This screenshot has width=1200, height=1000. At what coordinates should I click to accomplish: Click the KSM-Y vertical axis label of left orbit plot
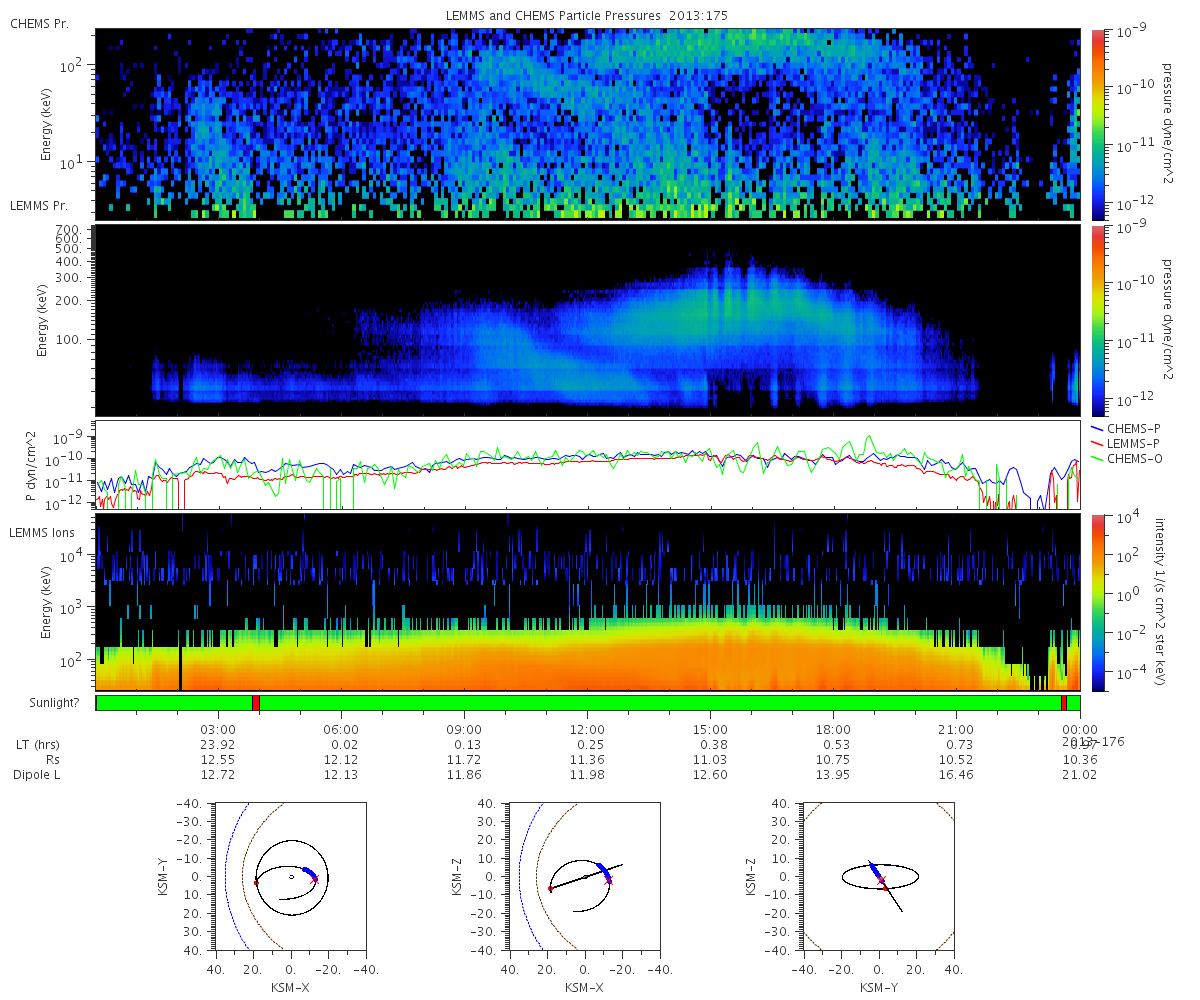click(x=164, y=875)
